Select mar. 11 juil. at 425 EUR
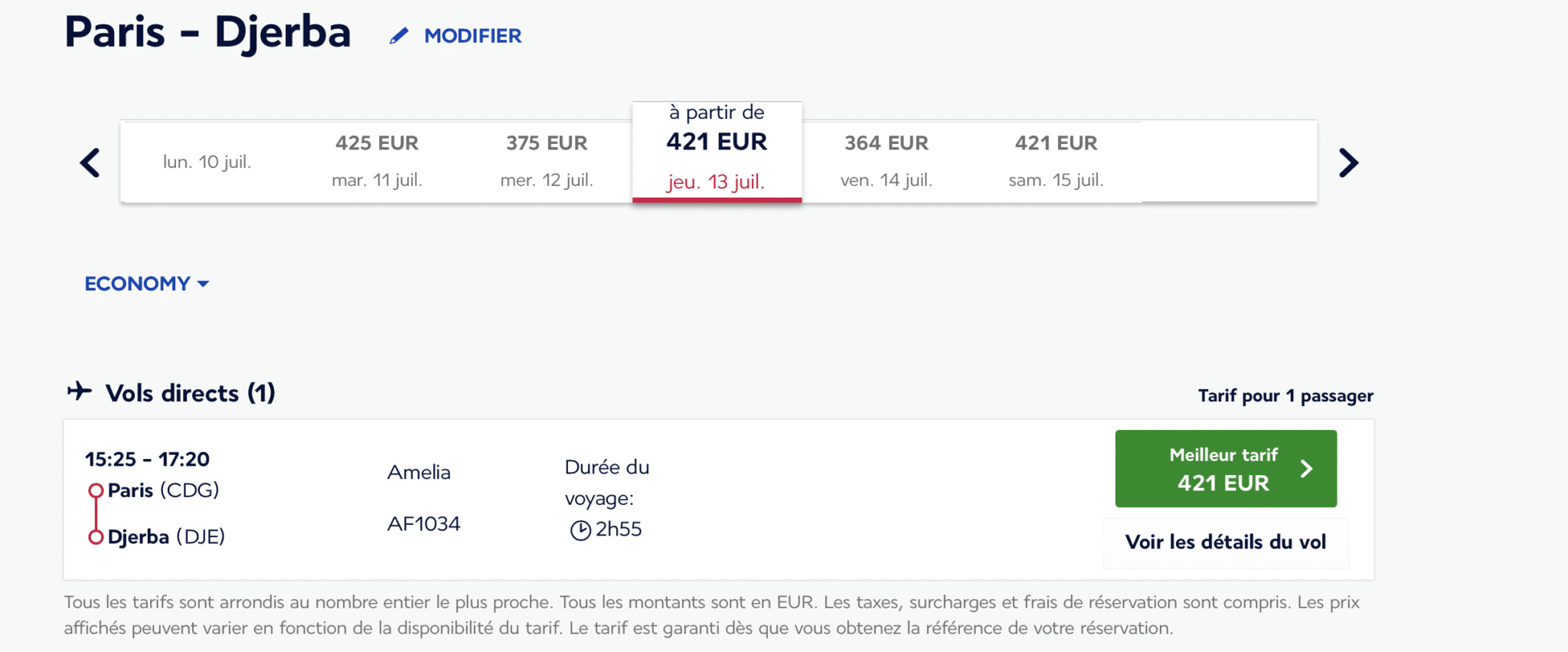 377,162
